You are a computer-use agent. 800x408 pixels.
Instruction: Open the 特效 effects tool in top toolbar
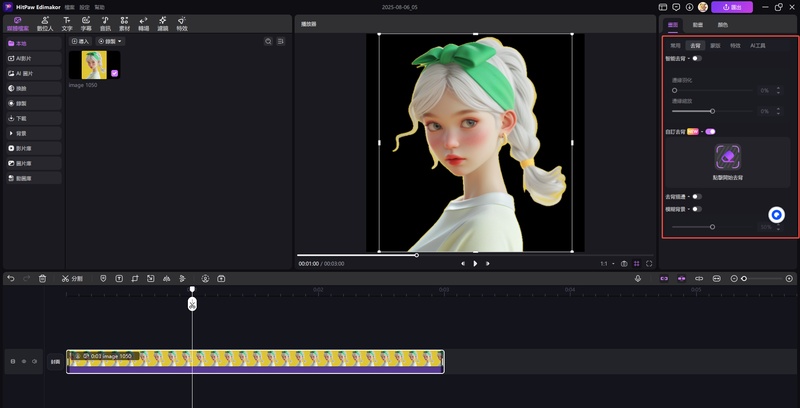point(182,23)
